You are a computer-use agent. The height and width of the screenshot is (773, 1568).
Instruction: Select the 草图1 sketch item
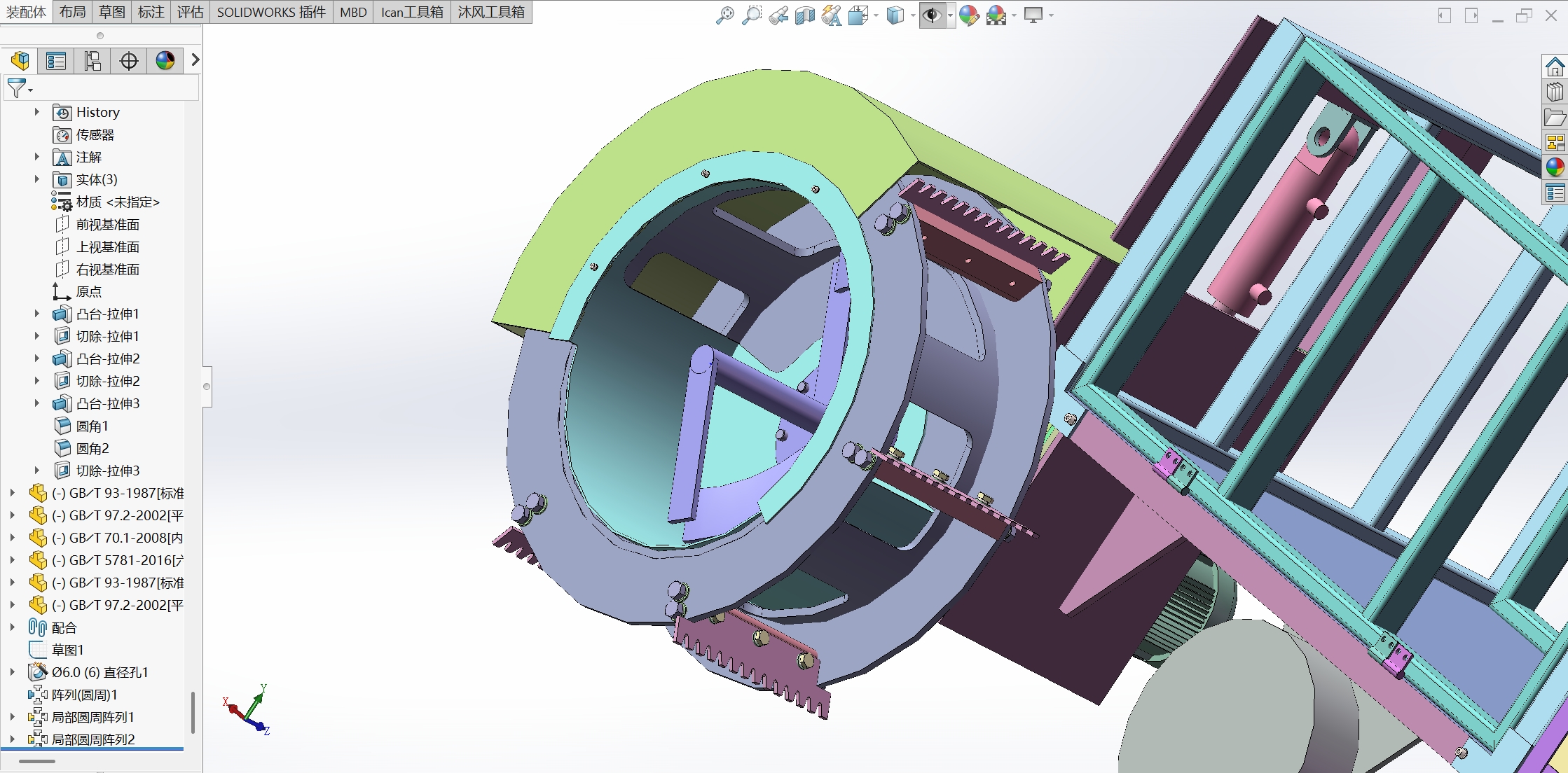(57, 650)
